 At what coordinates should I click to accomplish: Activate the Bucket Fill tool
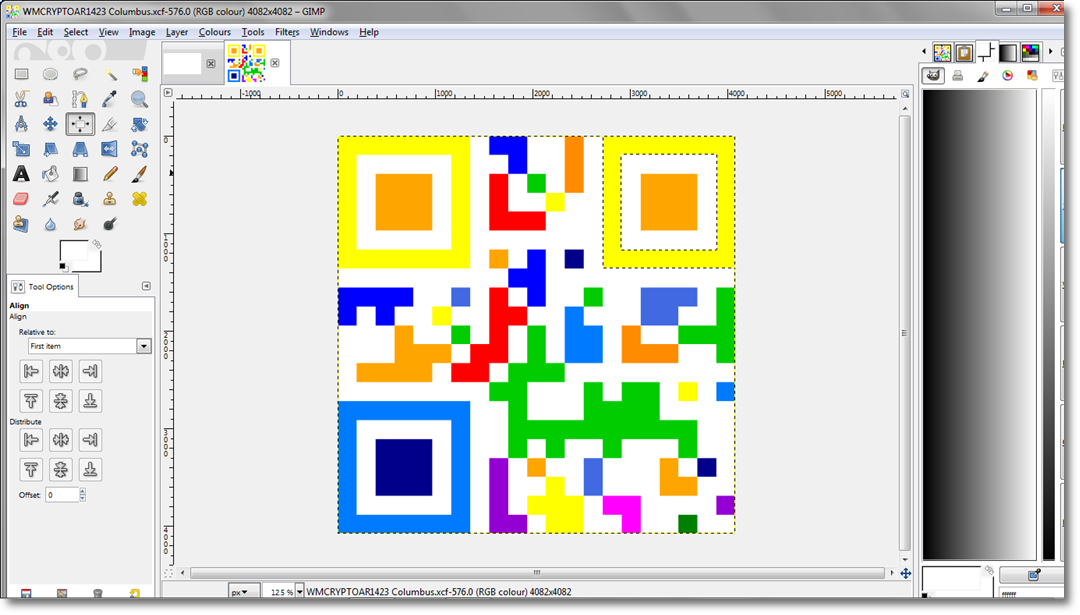(x=50, y=174)
